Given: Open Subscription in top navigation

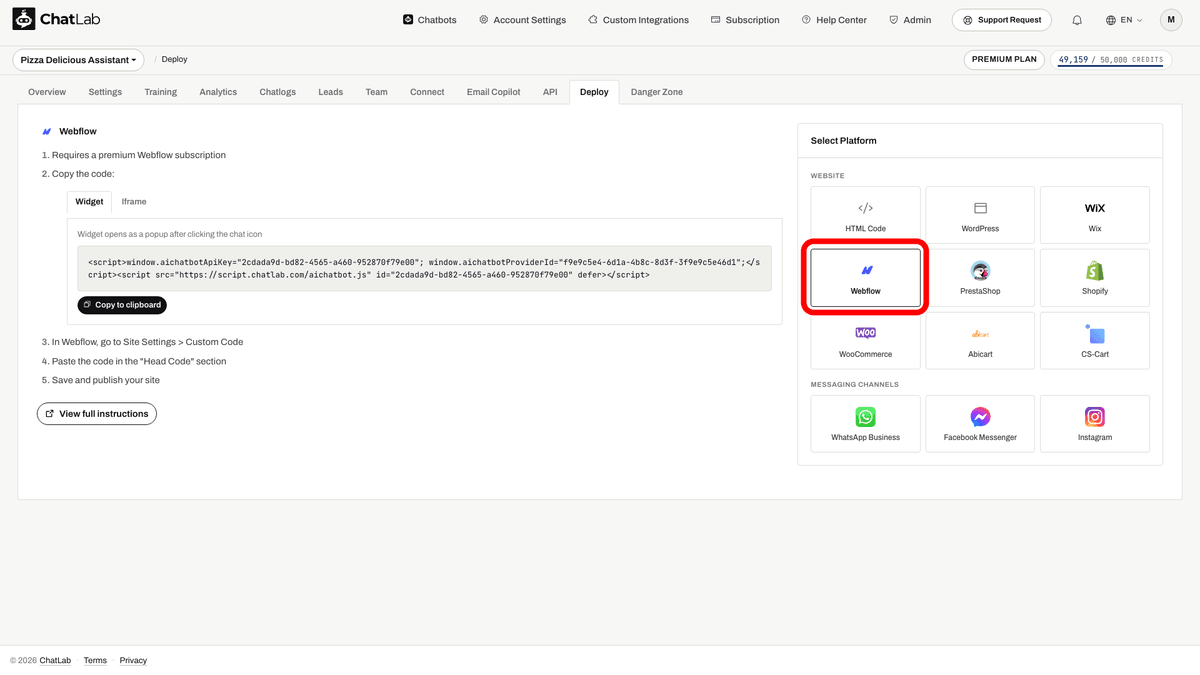Looking at the screenshot, I should pos(745,20).
